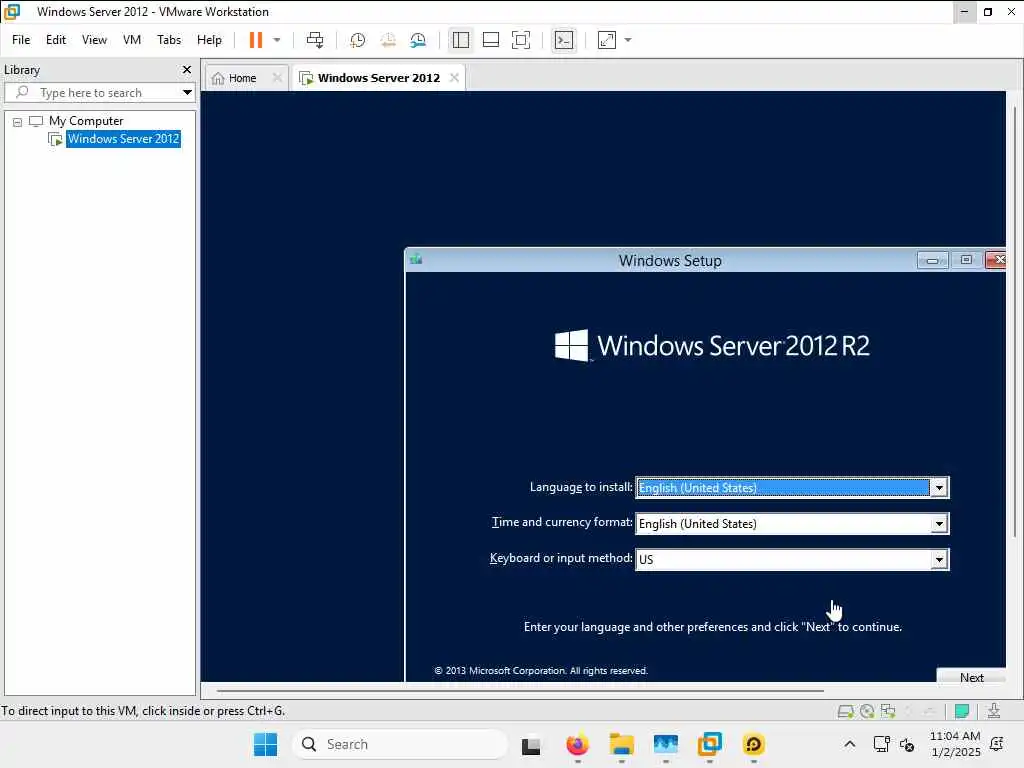1024x768 pixels.
Task: Close the Library panel
Action: click(187, 69)
